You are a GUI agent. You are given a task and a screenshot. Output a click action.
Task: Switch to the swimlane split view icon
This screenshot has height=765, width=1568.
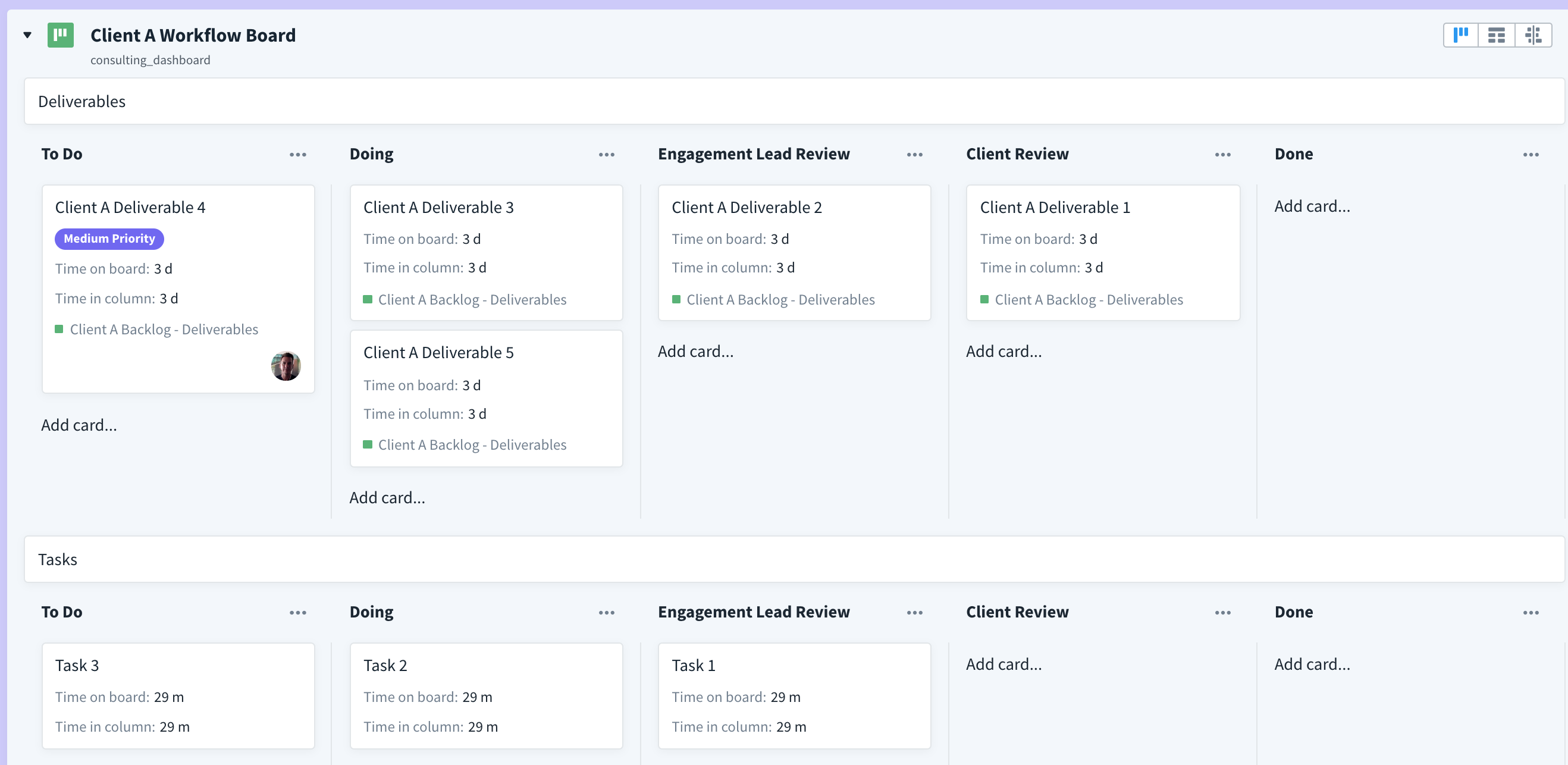1533,35
